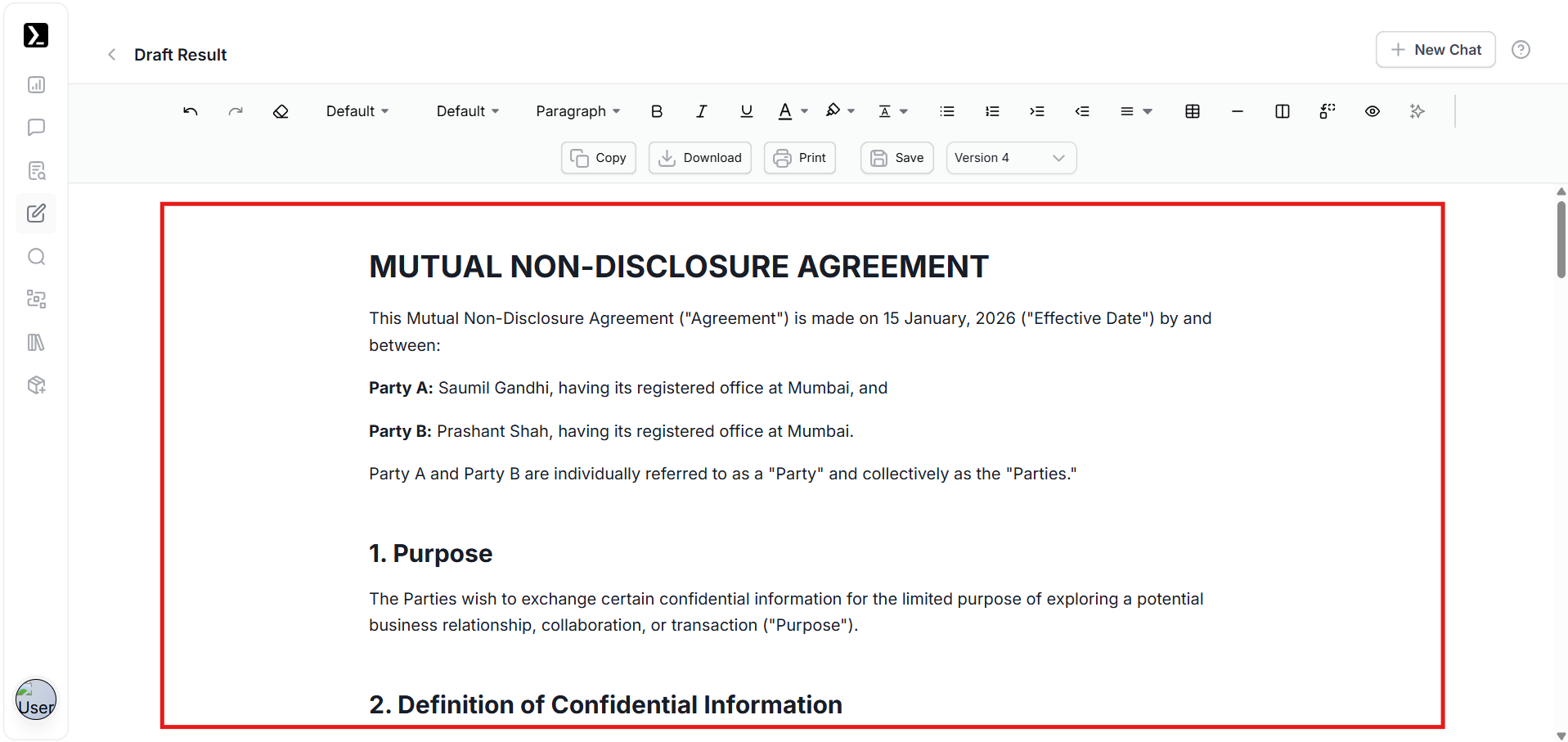Click the increase indent icon
The image size is (1568, 742).
(x=1036, y=111)
